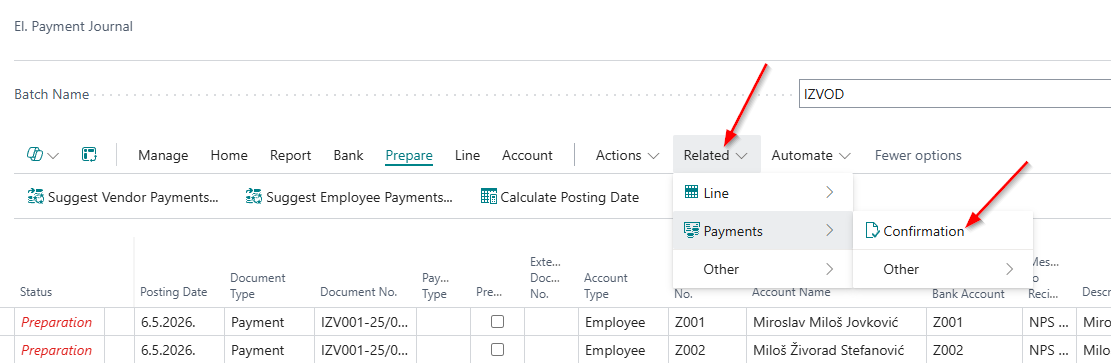
Task: Toggle Prepayment checkbox for Miloš Živorad Stefanović
Action: coord(497,350)
